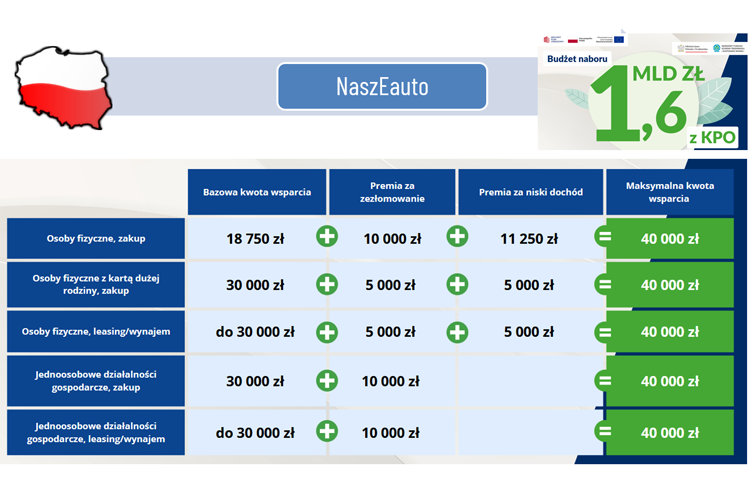Click the 11 250 zł low income bonus value
The image size is (750, 500).
(528, 238)
